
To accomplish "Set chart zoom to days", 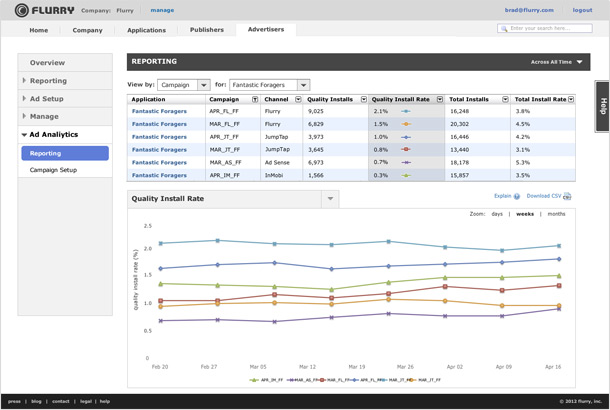I will [497, 214].
